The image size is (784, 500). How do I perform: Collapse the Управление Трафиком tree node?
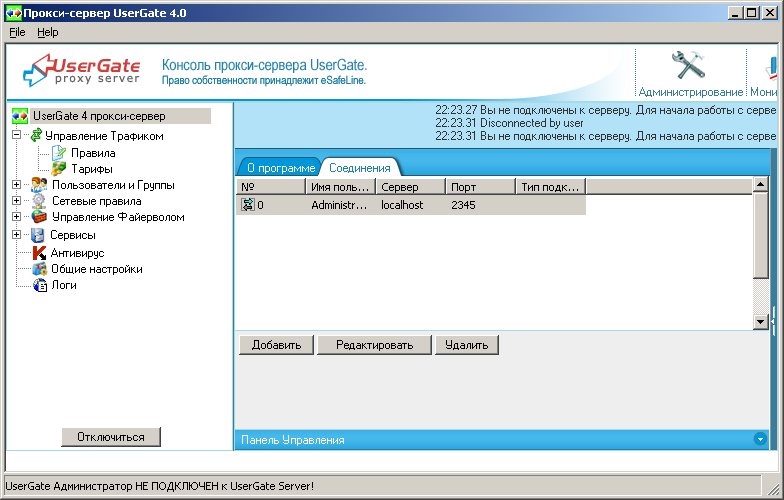point(16,135)
